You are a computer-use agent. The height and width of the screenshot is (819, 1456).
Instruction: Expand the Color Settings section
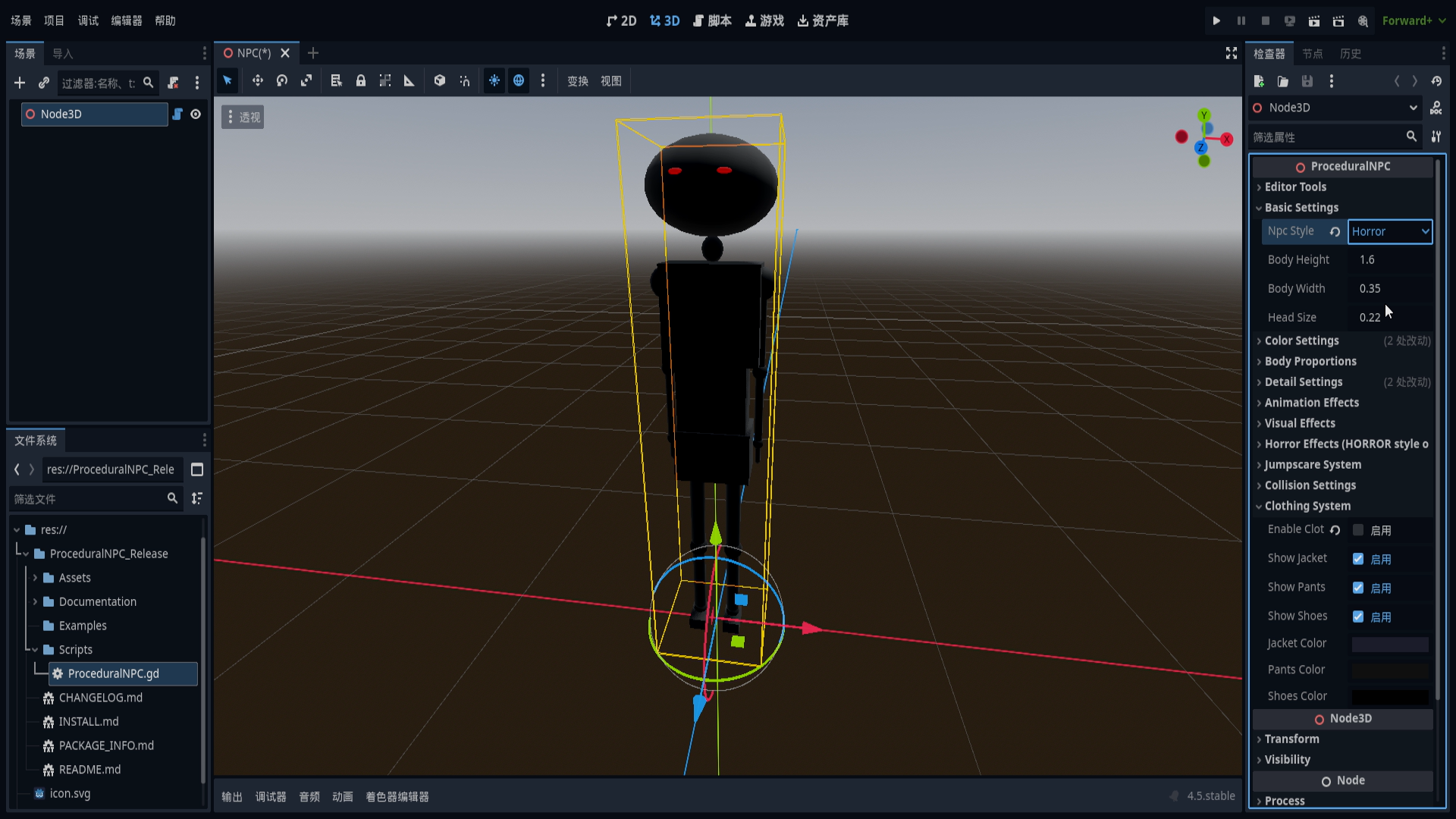[1301, 340]
